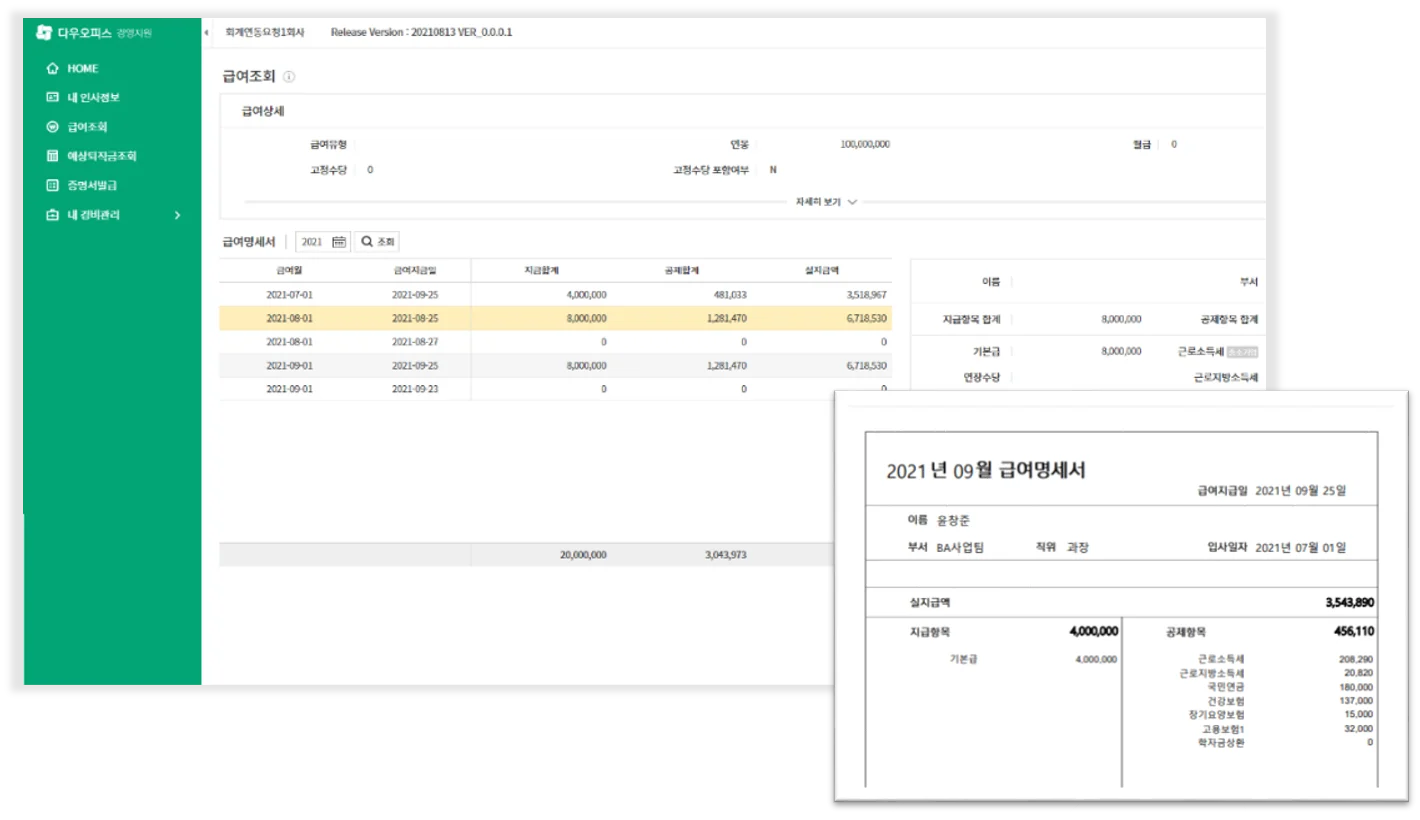This screenshot has height=820, width=1420.
Task: Click the deduction total 456,110 on payslip
Action: (x=1353, y=632)
